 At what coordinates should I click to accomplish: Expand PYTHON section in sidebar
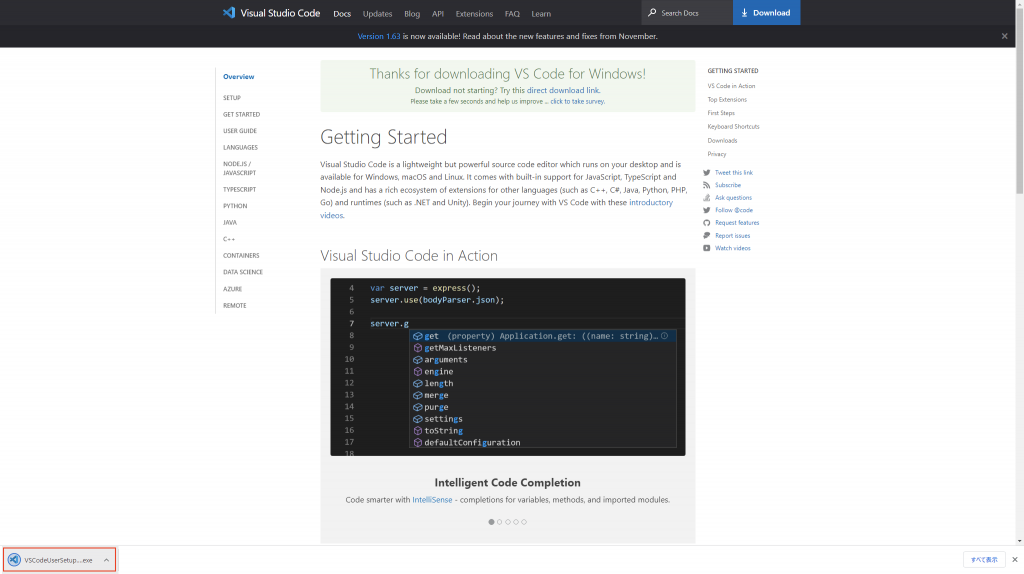pyautogui.click(x=235, y=206)
